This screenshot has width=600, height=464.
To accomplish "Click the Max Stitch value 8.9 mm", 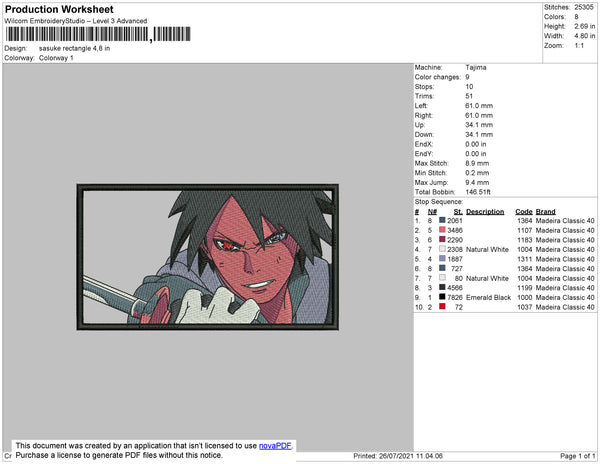I will (477, 163).
